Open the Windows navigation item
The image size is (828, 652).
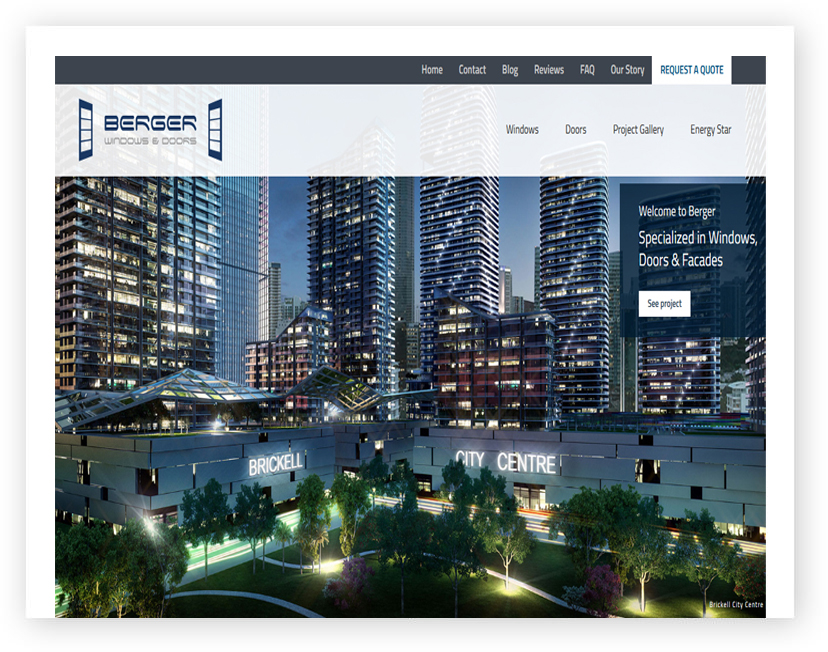pyautogui.click(x=522, y=129)
